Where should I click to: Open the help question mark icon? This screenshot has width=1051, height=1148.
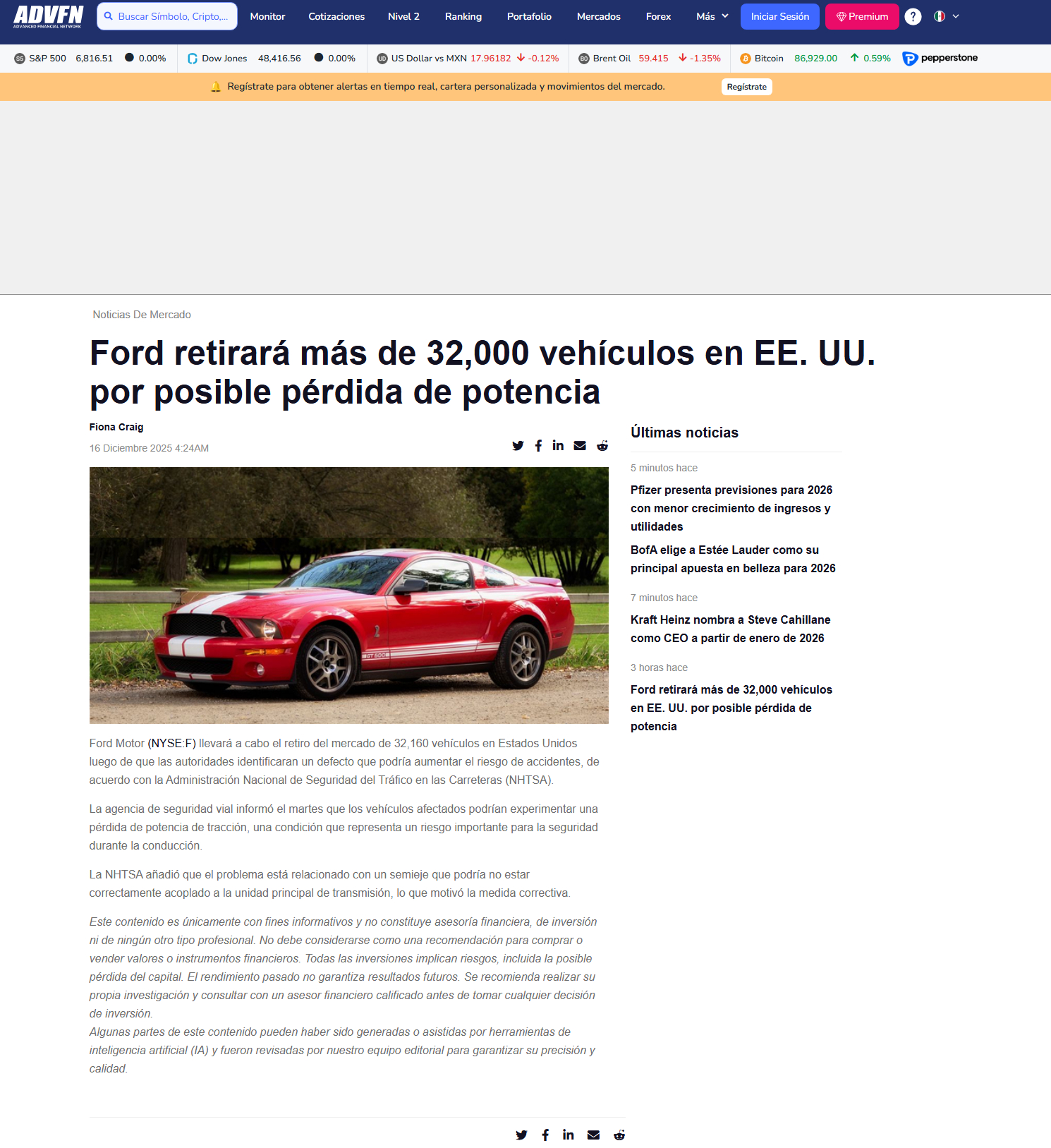(913, 16)
